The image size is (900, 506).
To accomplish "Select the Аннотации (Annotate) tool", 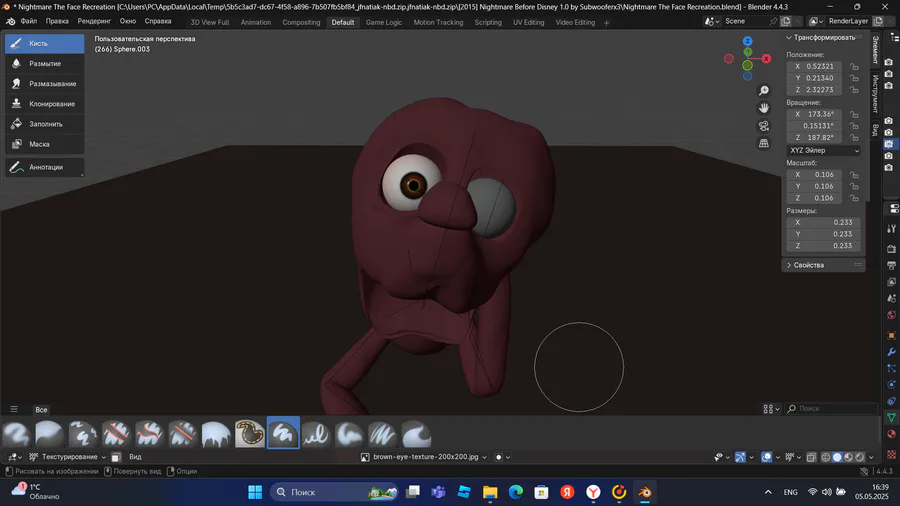I will [x=45, y=167].
